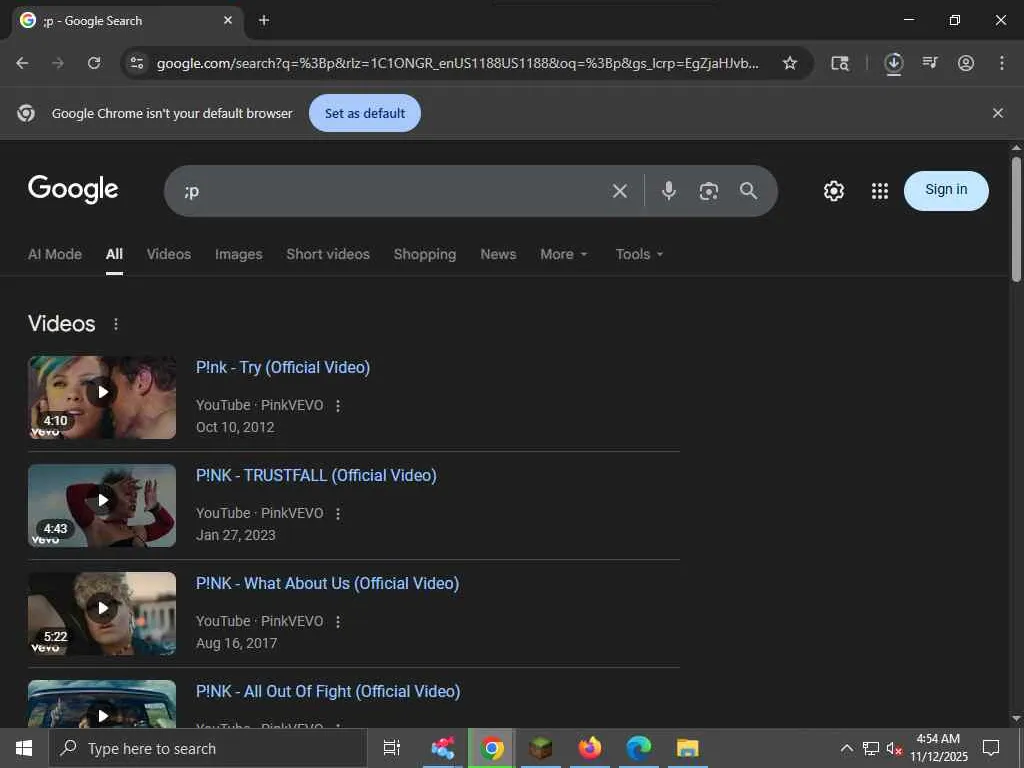Click the Windows taskbar search box
Screen dimensions: 1024x768
[x=208, y=748]
